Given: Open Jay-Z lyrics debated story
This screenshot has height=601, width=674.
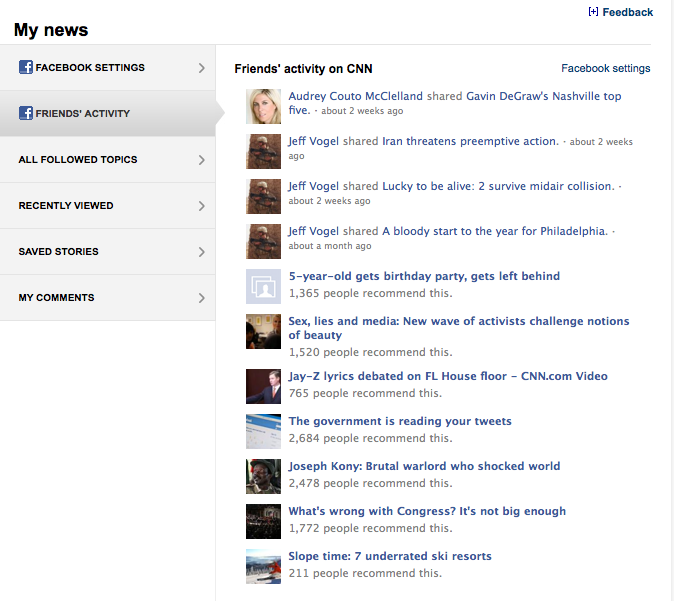Looking at the screenshot, I should click(448, 376).
